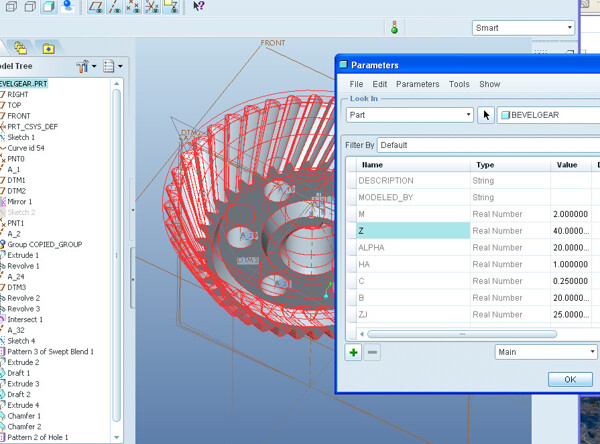Toggle coordinate systems display
The height and width of the screenshot is (444, 600).
pyautogui.click(x=152, y=6)
